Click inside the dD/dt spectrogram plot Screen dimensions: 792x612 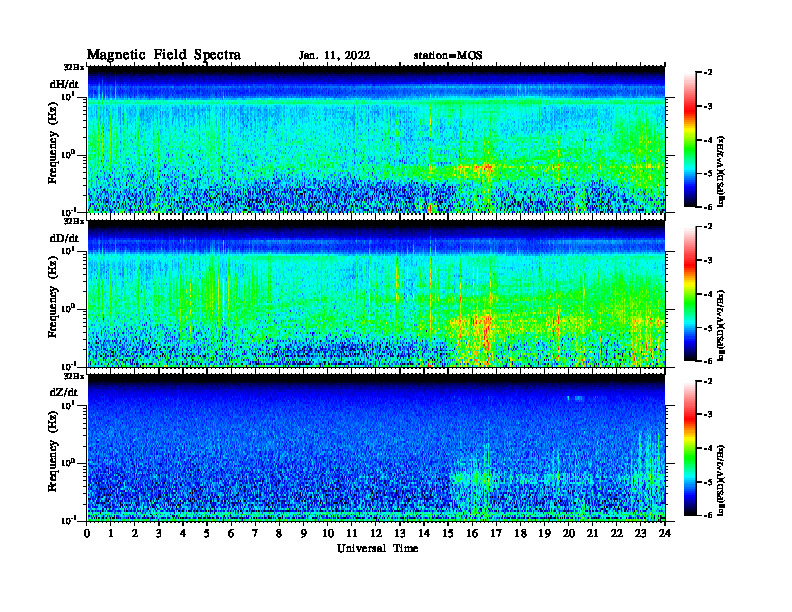coord(376,293)
